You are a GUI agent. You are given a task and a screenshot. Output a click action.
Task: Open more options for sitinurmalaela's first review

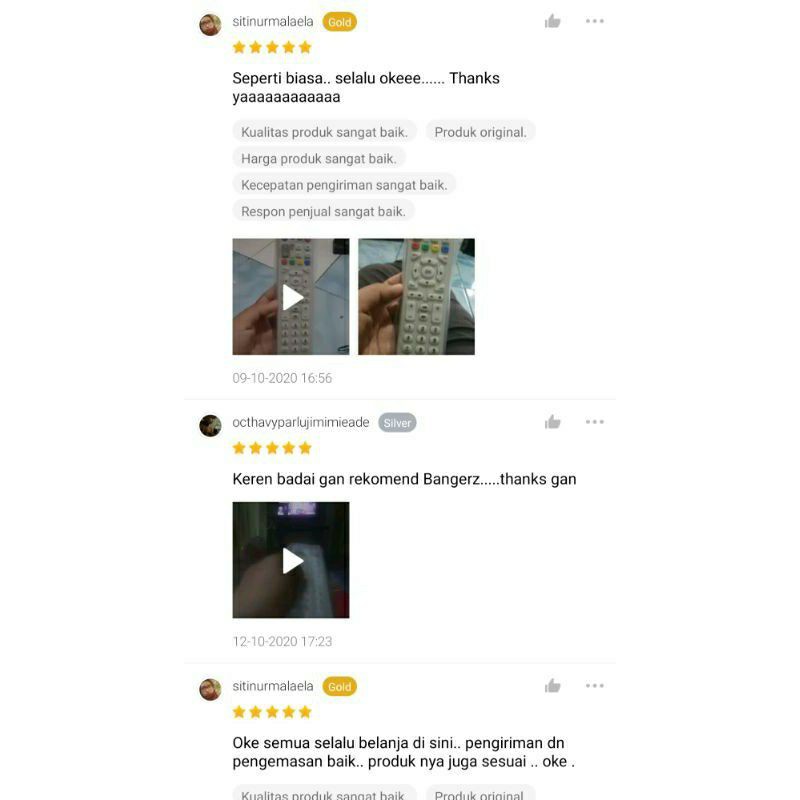pyautogui.click(x=594, y=21)
